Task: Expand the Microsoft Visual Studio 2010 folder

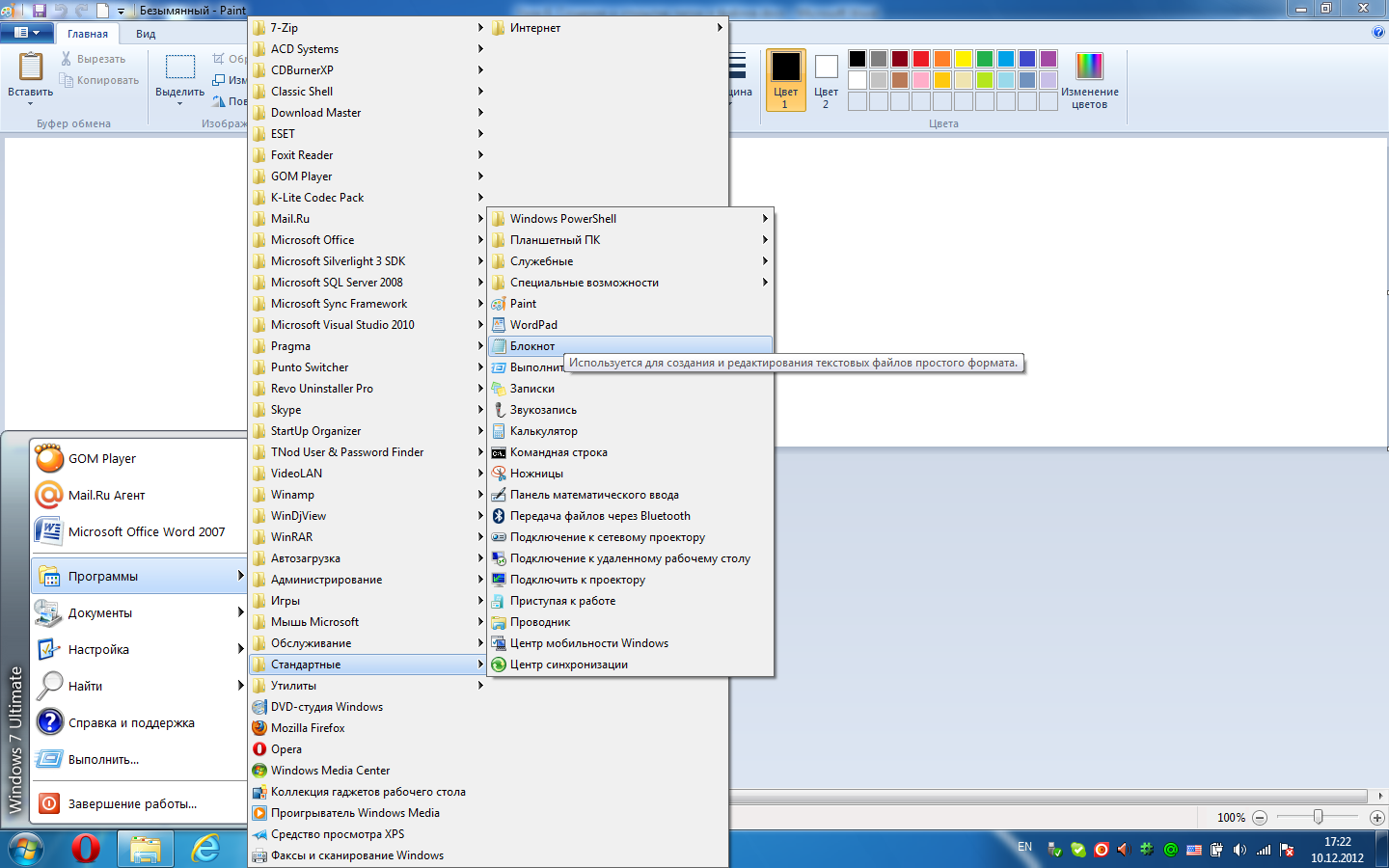Action: [368, 325]
